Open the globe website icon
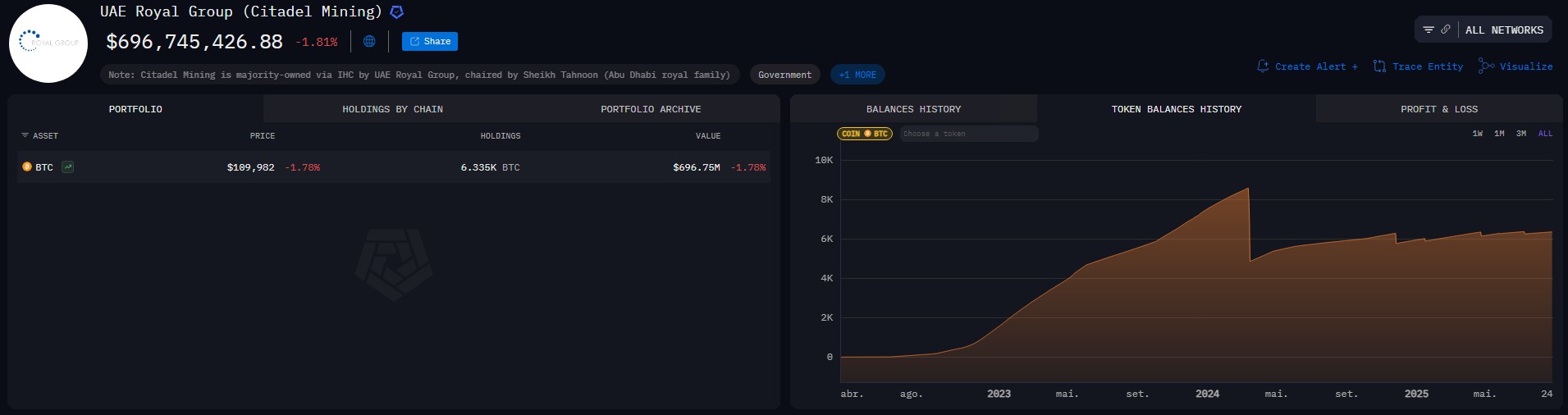The image size is (1568, 415). point(369,41)
